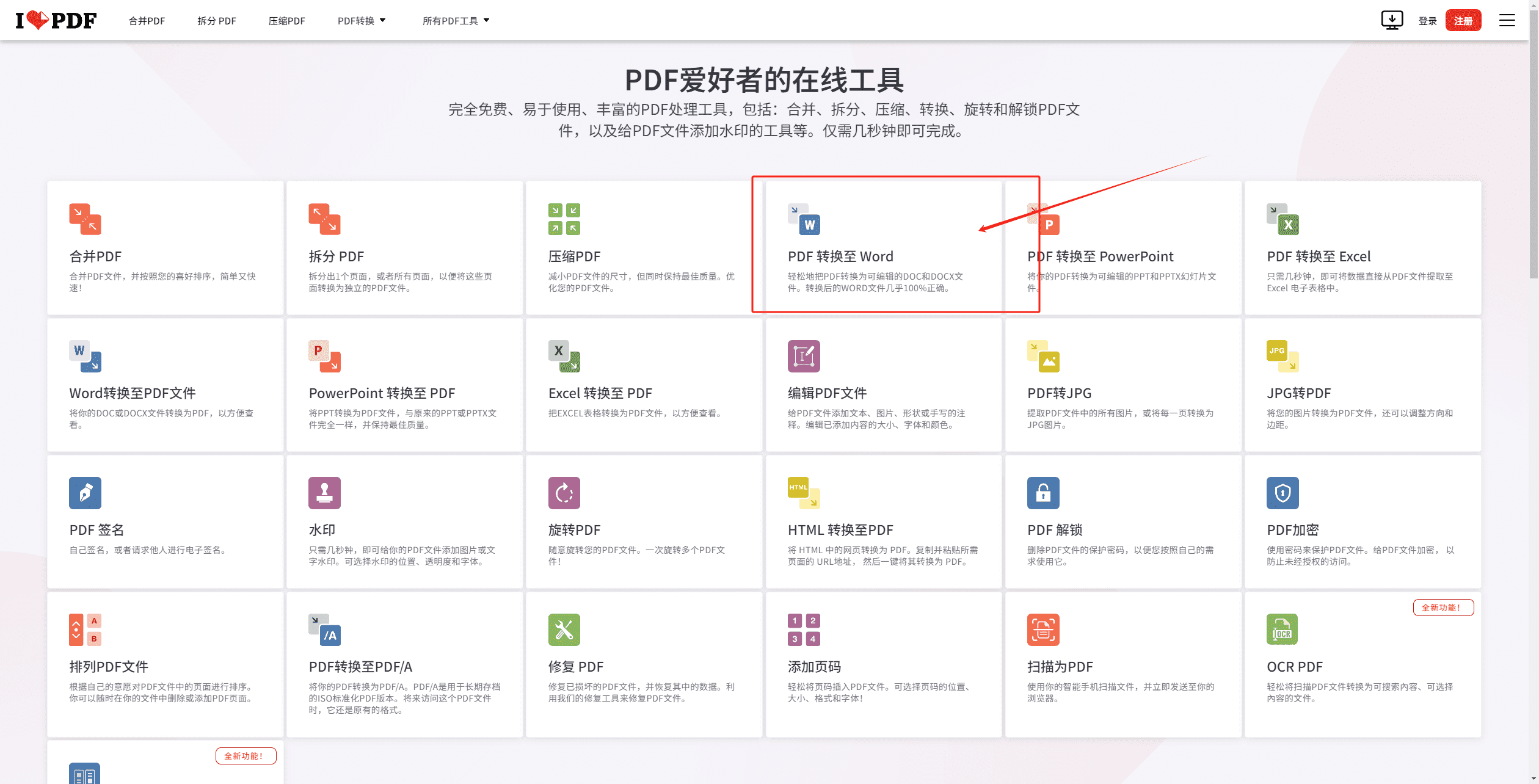
Task: Click the red 注册 sign-up button
Action: pos(1463,21)
